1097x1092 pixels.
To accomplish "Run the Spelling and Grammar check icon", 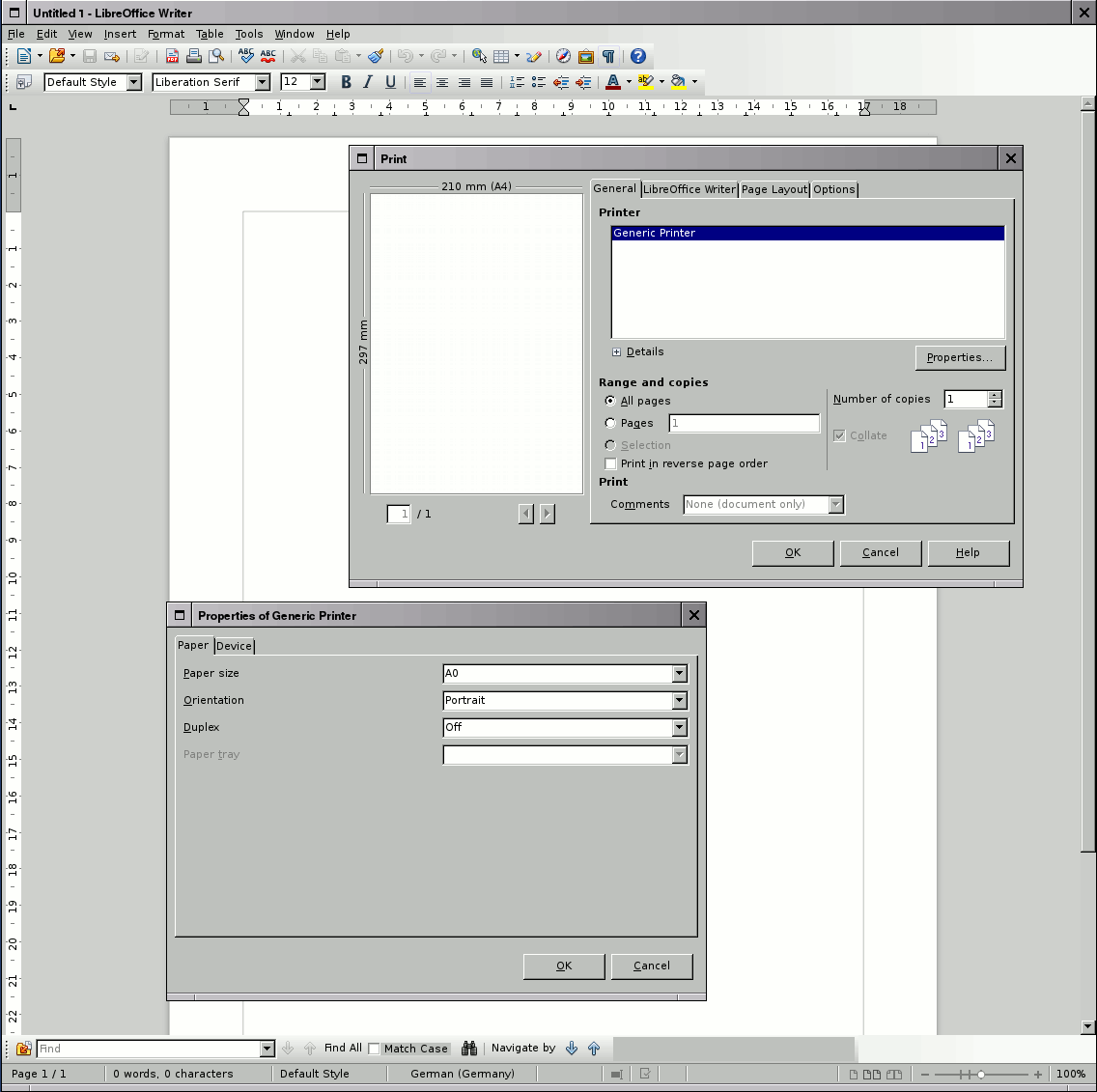I will 245,56.
